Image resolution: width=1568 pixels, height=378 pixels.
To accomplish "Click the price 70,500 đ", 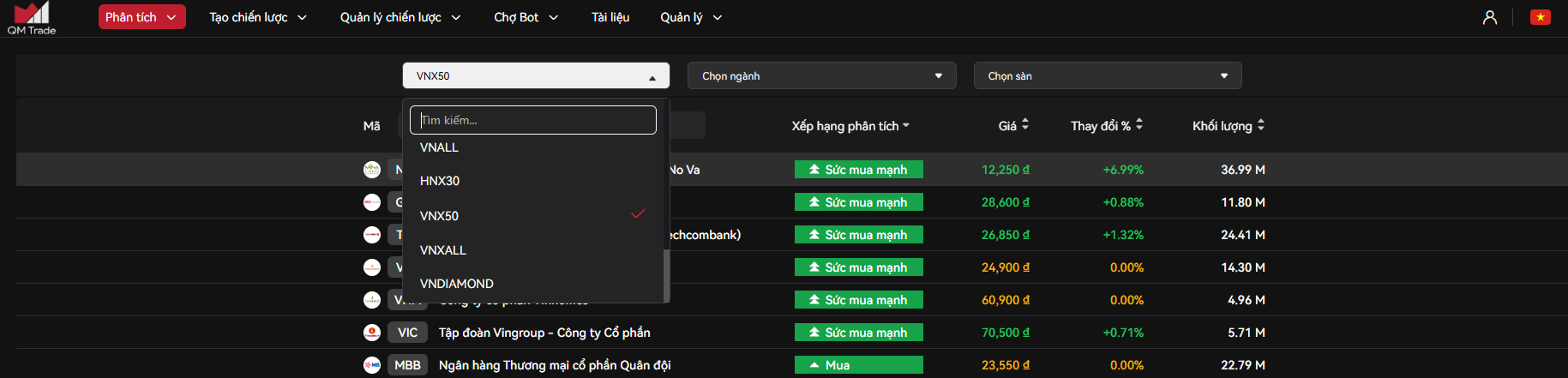I will (x=1006, y=333).
